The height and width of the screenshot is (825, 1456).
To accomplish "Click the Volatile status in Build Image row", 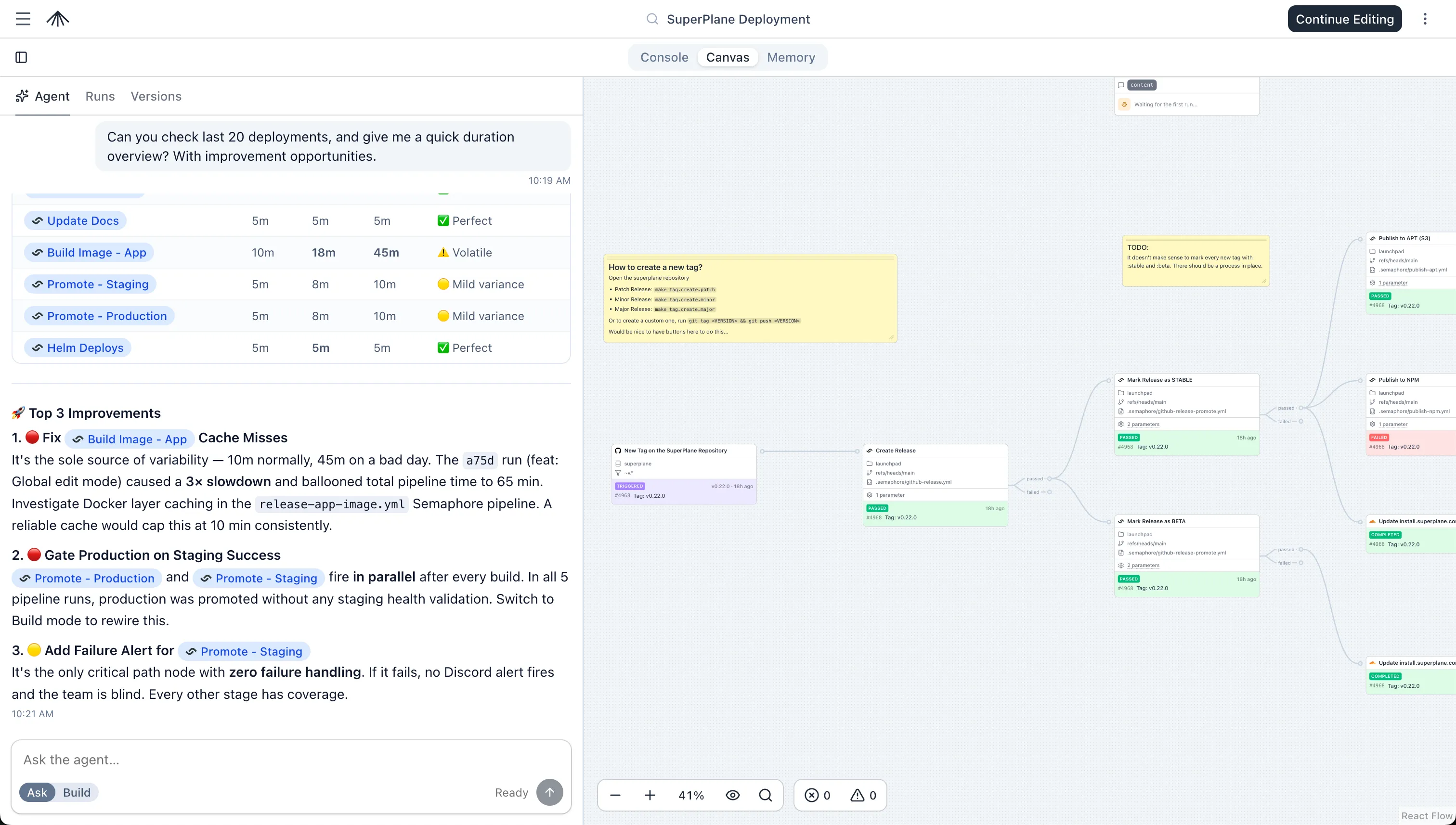I will 465,252.
